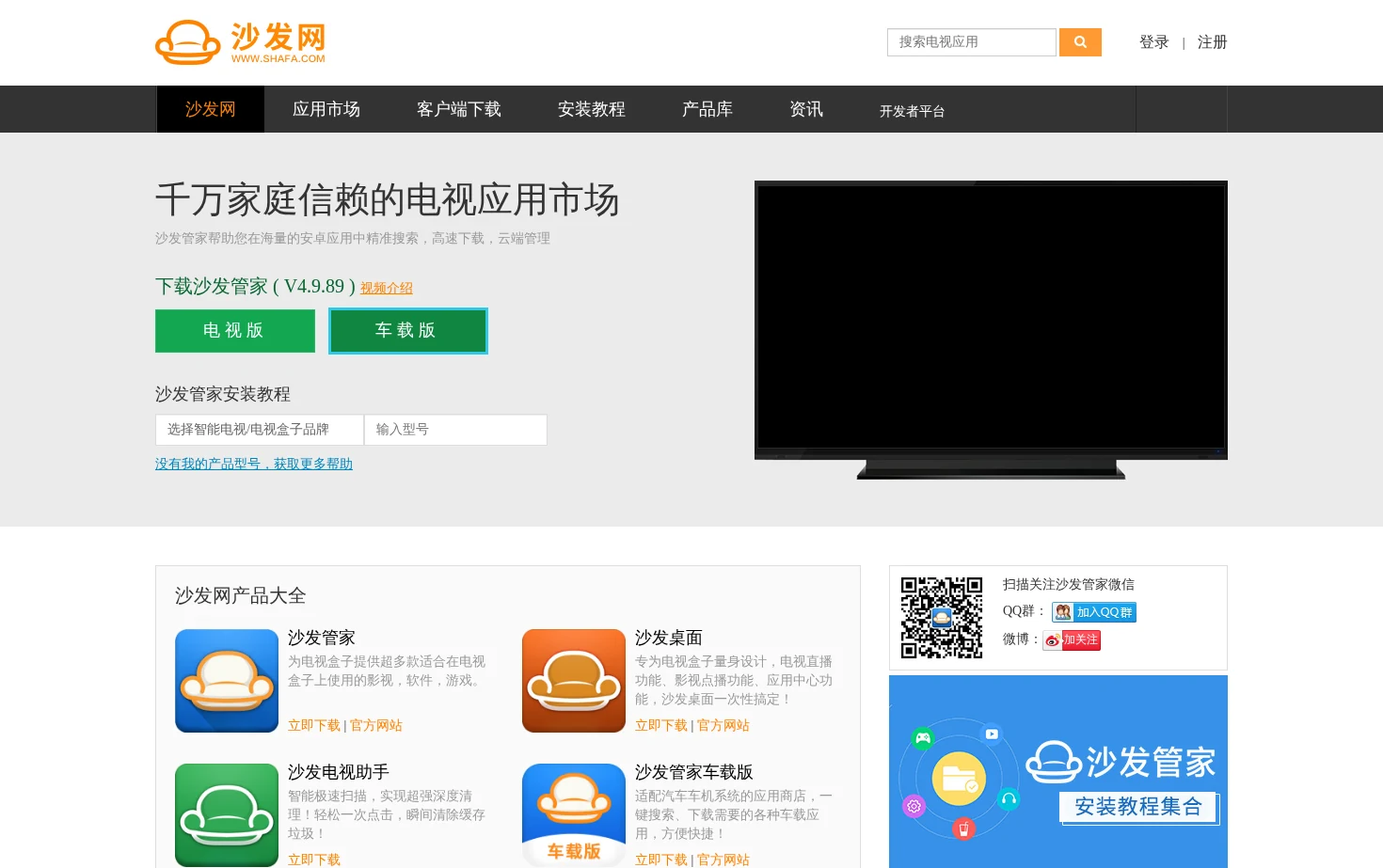Click the WeChat QR code image
Viewport: 1383px width, 868px height.
pos(942,618)
